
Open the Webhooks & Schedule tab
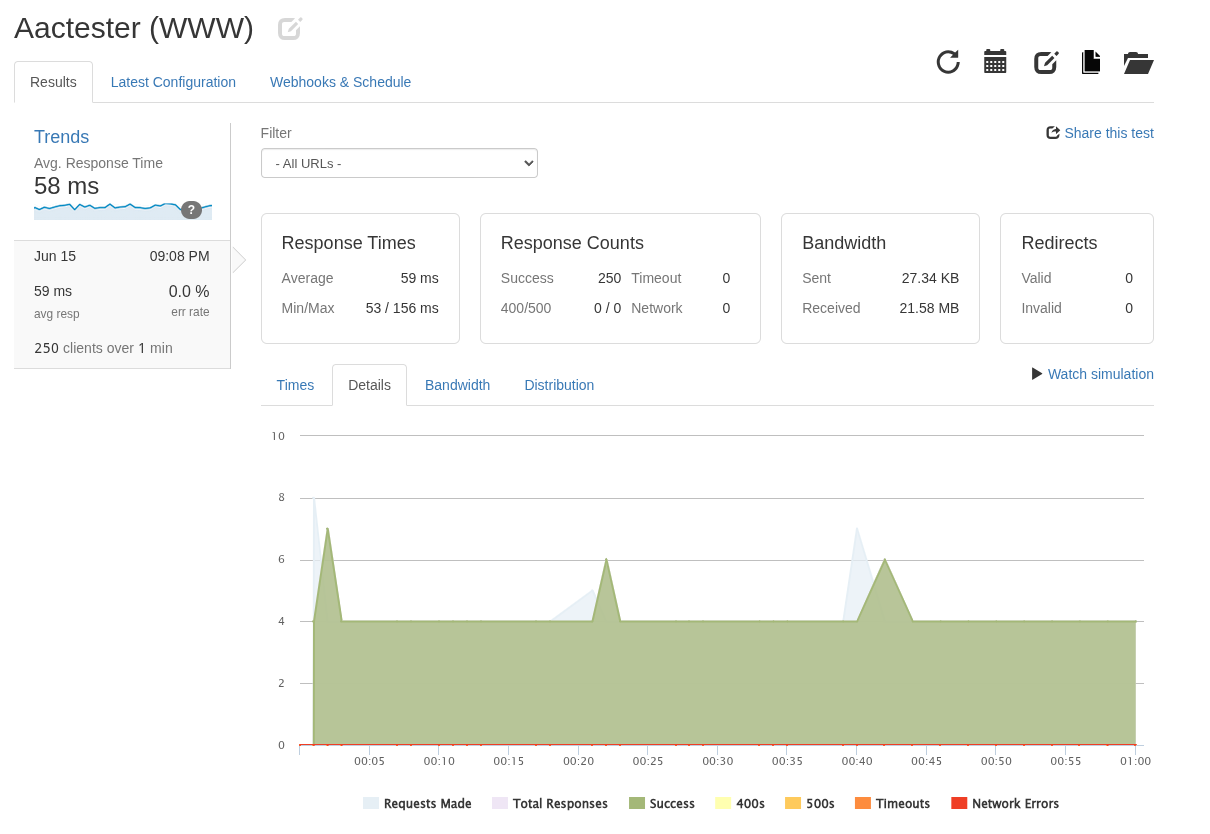pyautogui.click(x=340, y=82)
